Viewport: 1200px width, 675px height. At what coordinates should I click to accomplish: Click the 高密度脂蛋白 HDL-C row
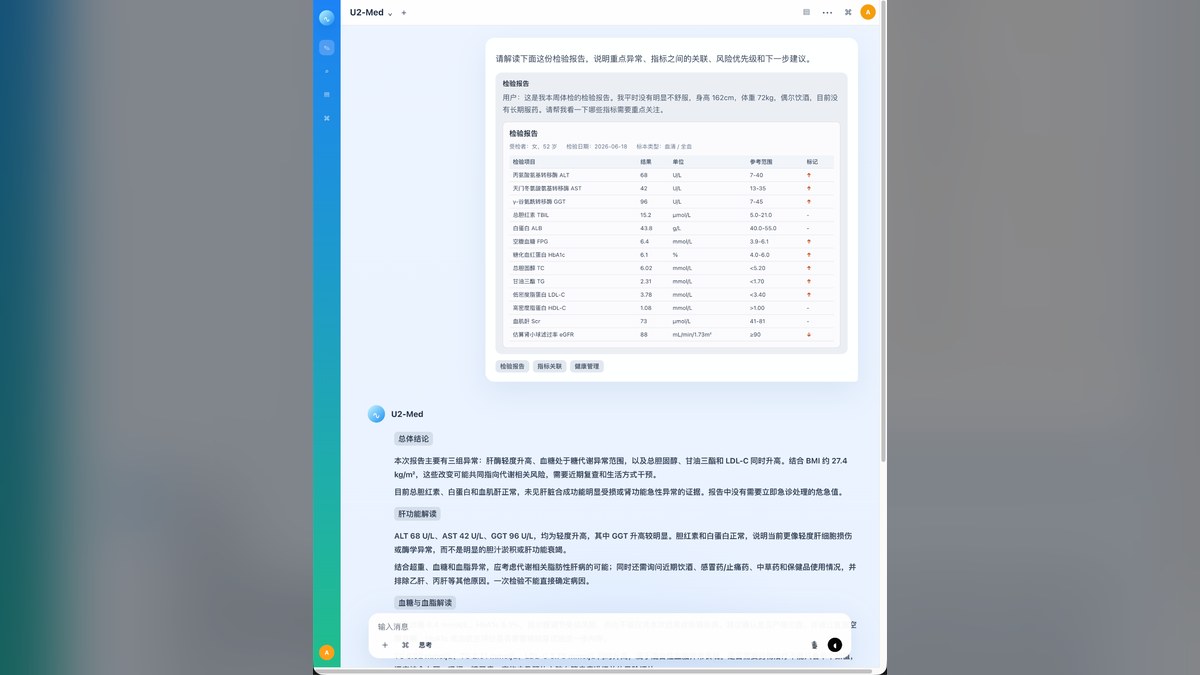tap(671, 308)
